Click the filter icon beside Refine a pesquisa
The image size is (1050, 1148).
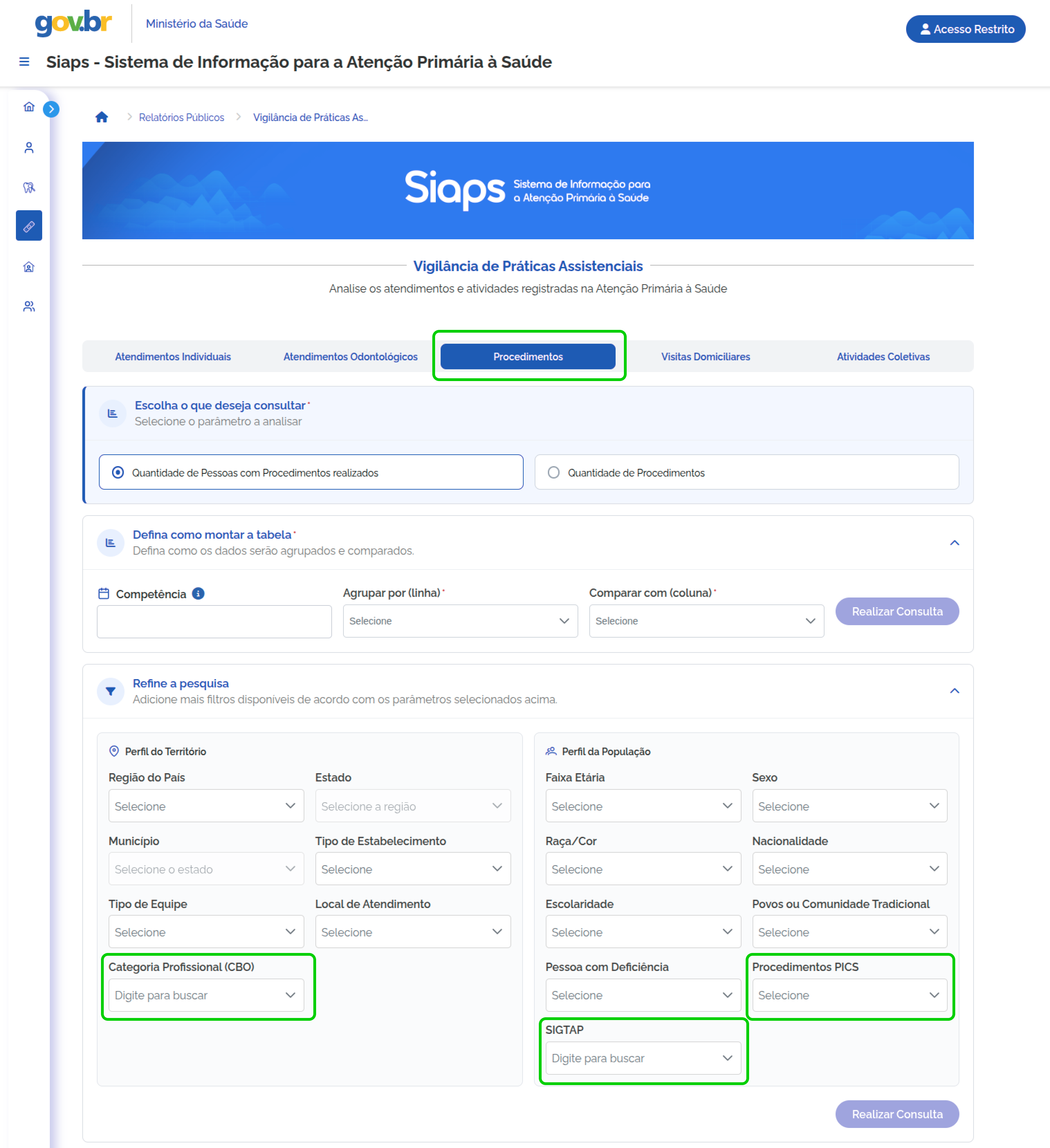[110, 691]
